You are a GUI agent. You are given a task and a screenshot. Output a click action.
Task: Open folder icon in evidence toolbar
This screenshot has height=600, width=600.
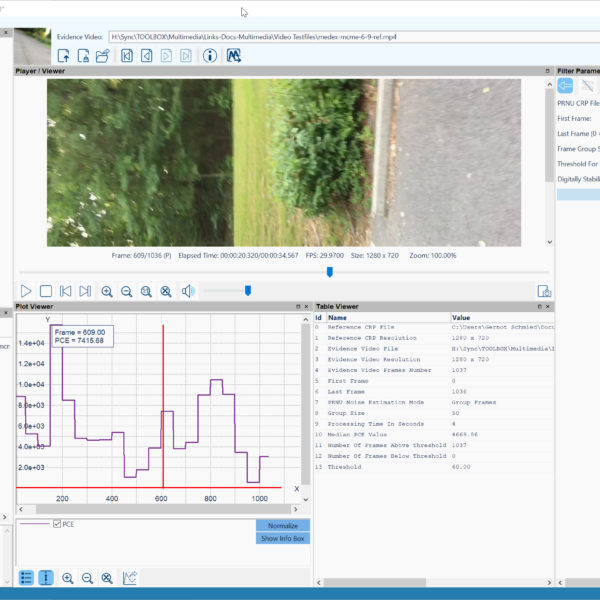(x=103, y=56)
